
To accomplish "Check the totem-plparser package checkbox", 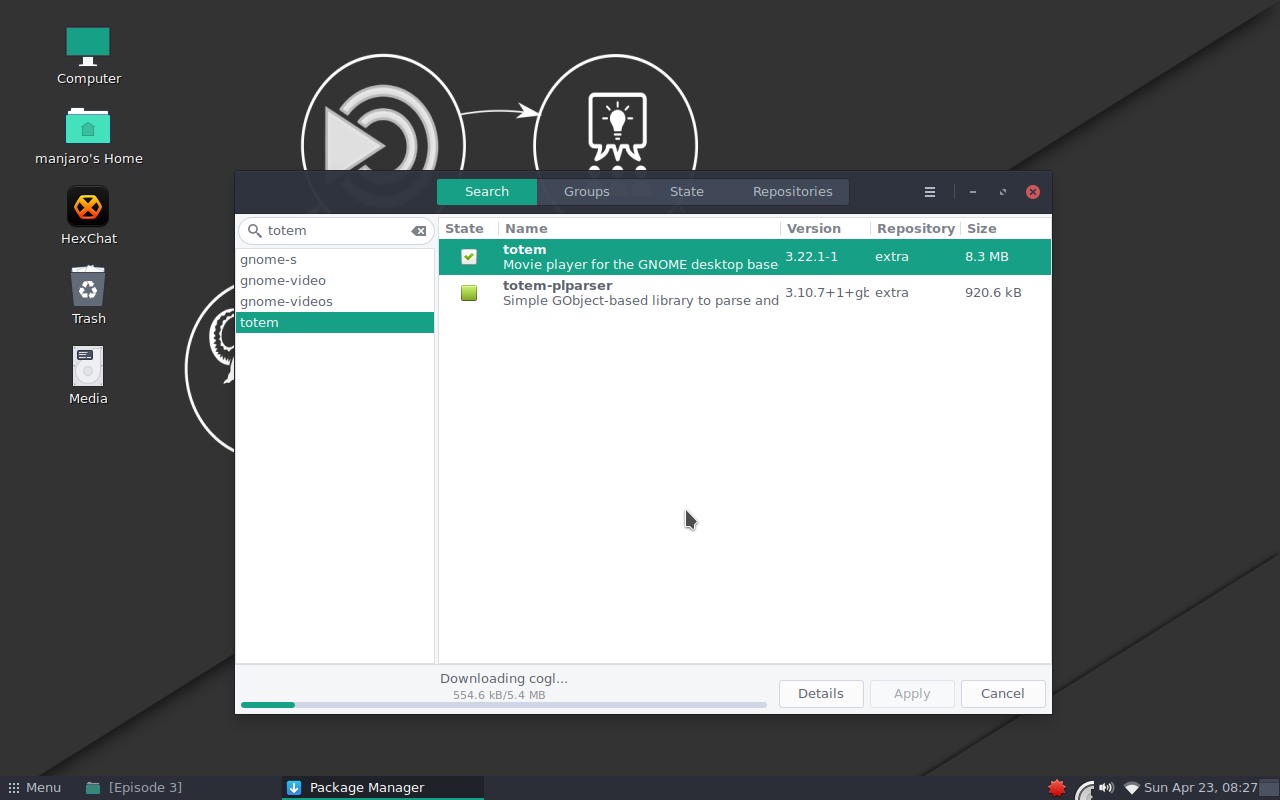I will tap(468, 292).
